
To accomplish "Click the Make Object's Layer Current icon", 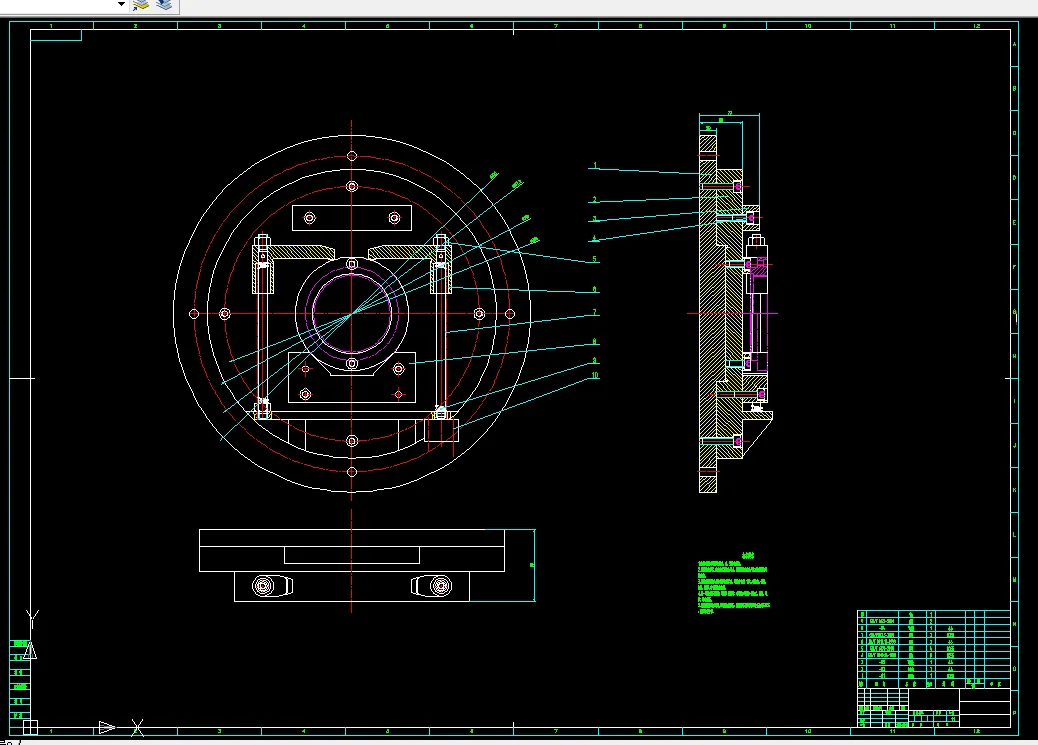I will point(141,5).
